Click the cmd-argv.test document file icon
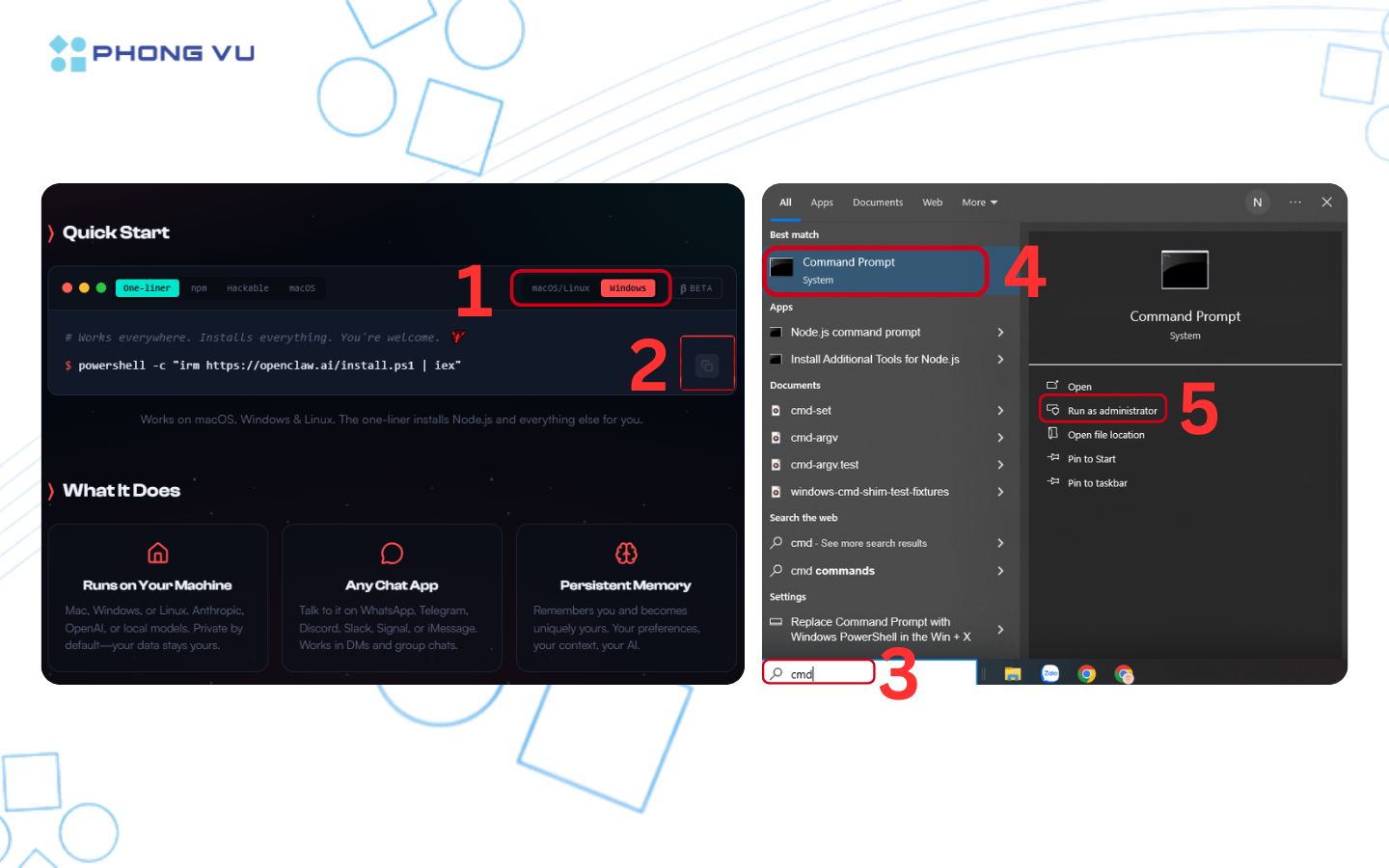The height and width of the screenshot is (868, 1389). pyautogui.click(x=776, y=464)
